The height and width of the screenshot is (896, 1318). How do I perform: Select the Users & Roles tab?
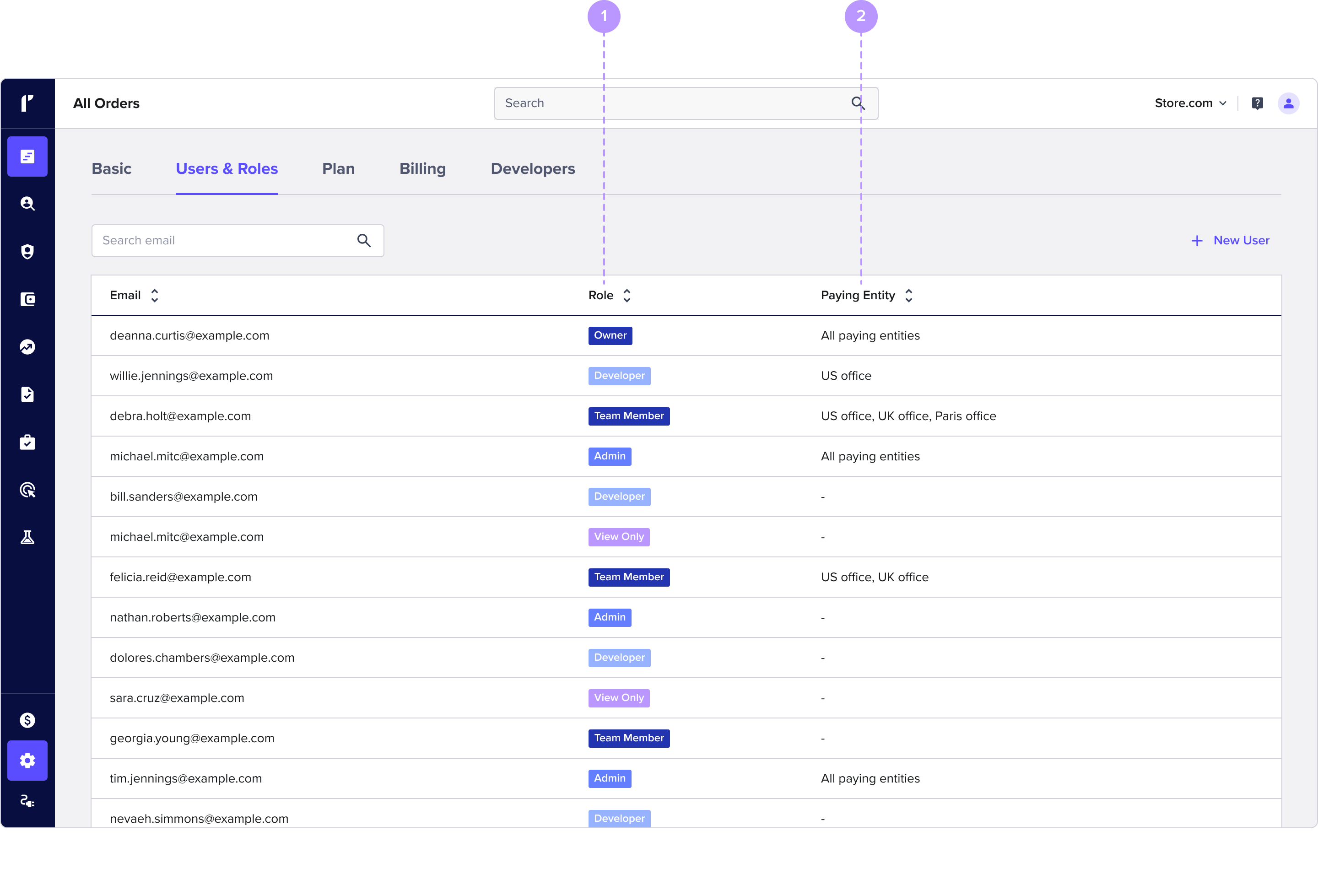pos(227,169)
